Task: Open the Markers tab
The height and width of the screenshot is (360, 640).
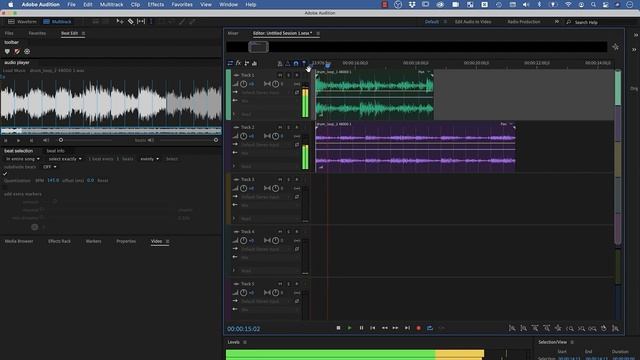Action: point(93,241)
